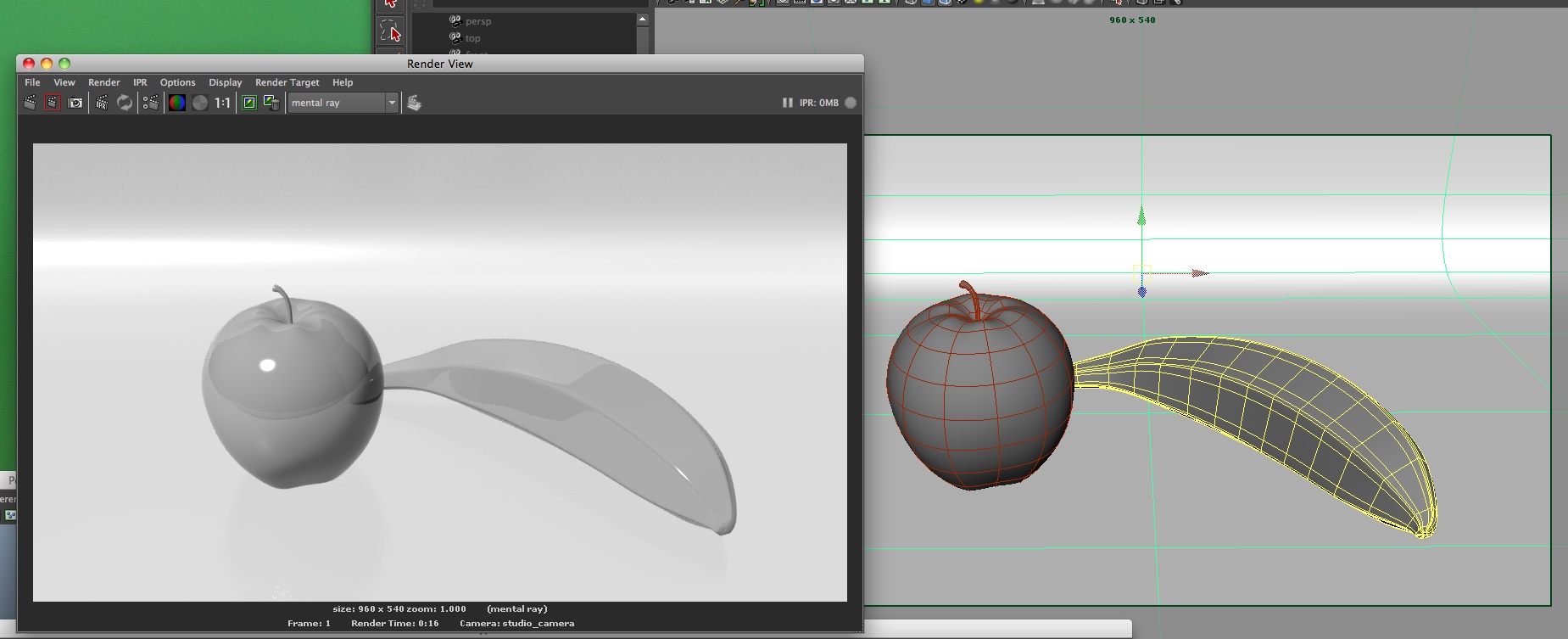Open the Render Target menu

coord(287,82)
